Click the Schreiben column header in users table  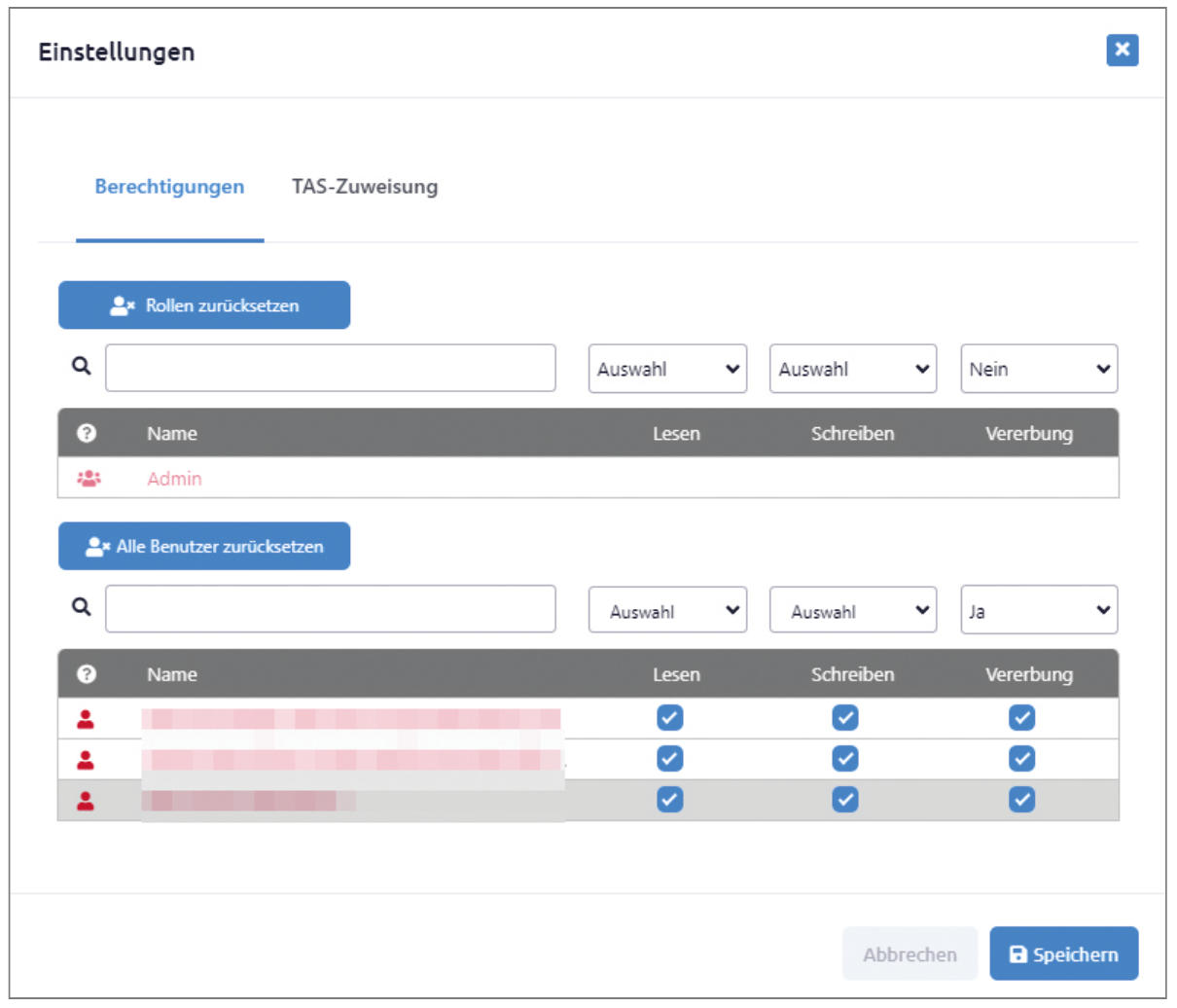pos(853,674)
